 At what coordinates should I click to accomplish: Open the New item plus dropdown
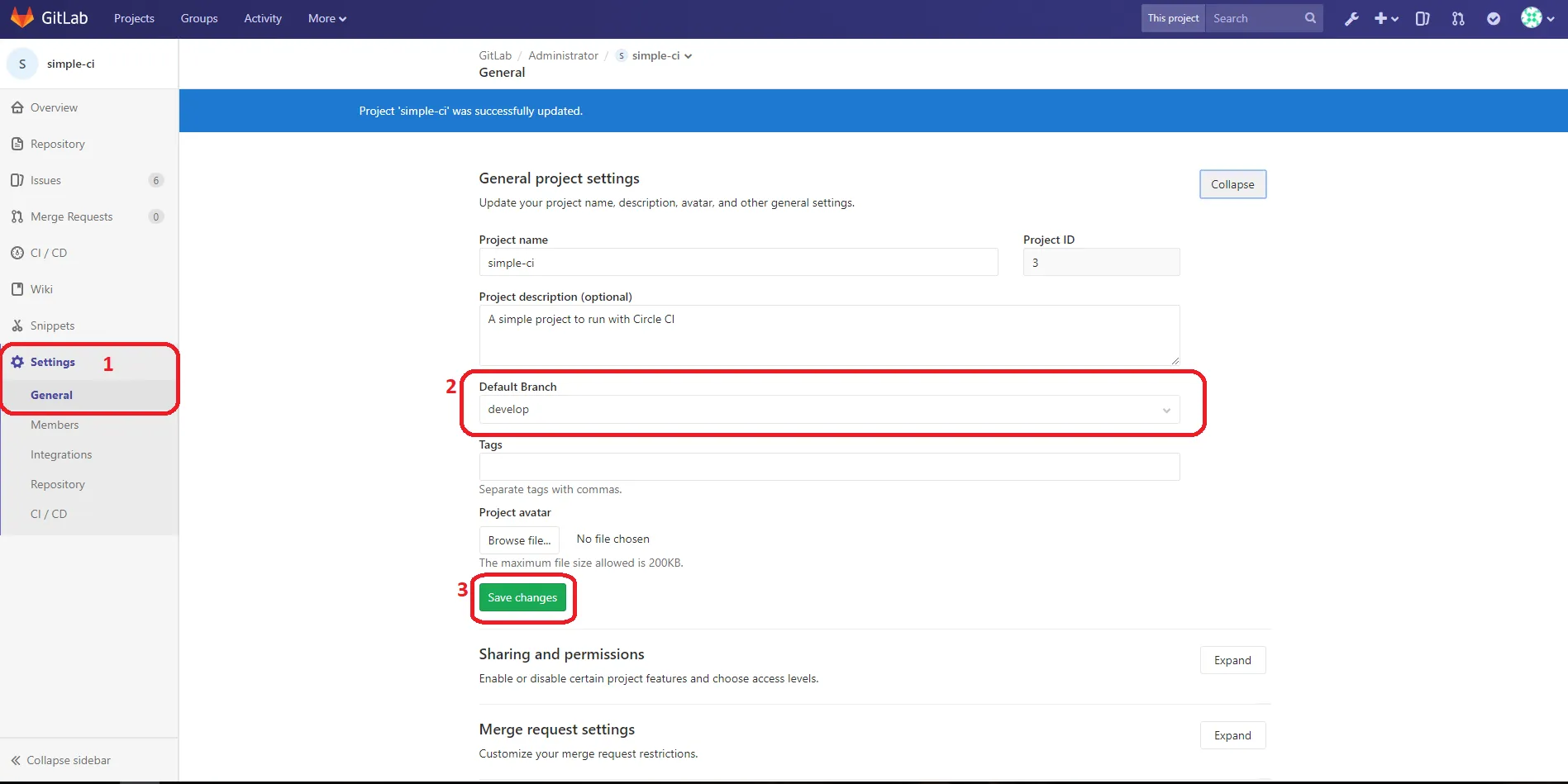click(x=1385, y=18)
